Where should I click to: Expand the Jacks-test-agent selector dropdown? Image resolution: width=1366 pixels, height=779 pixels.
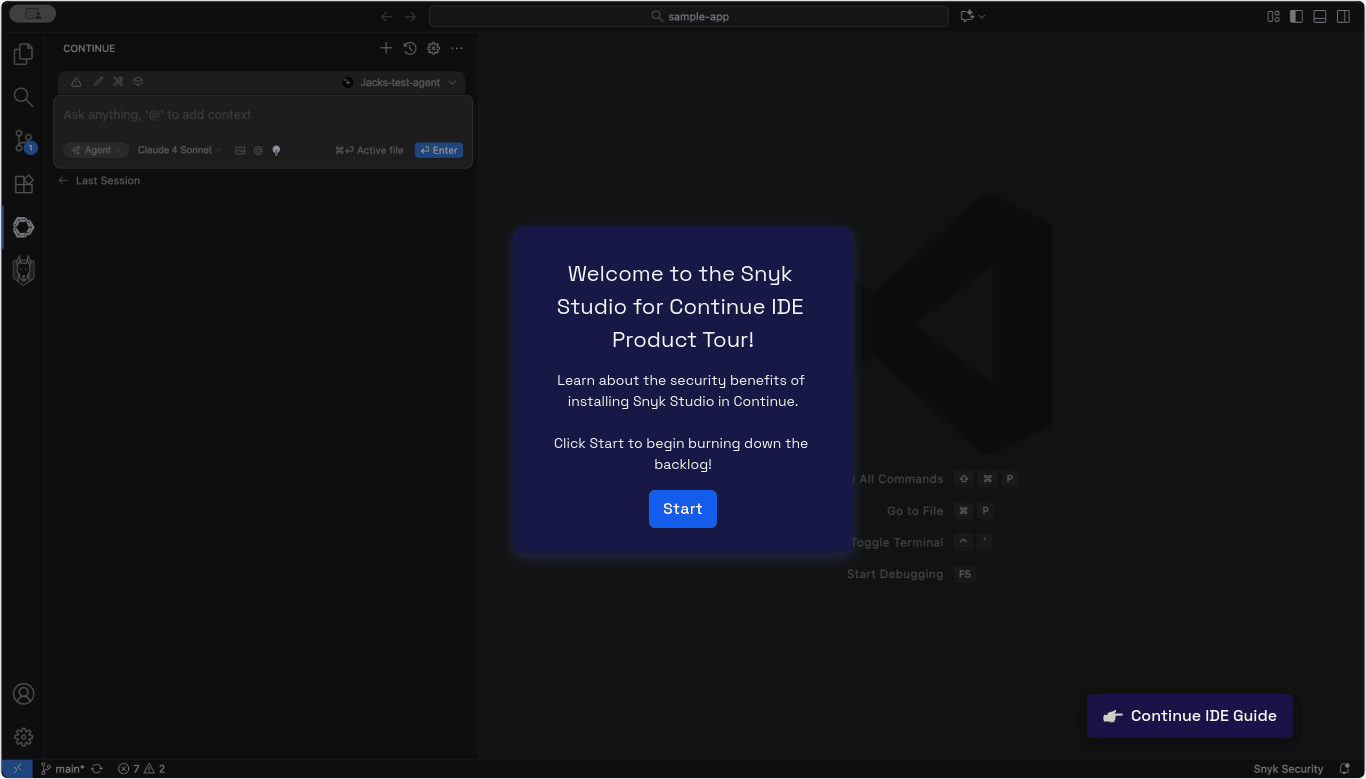click(399, 82)
